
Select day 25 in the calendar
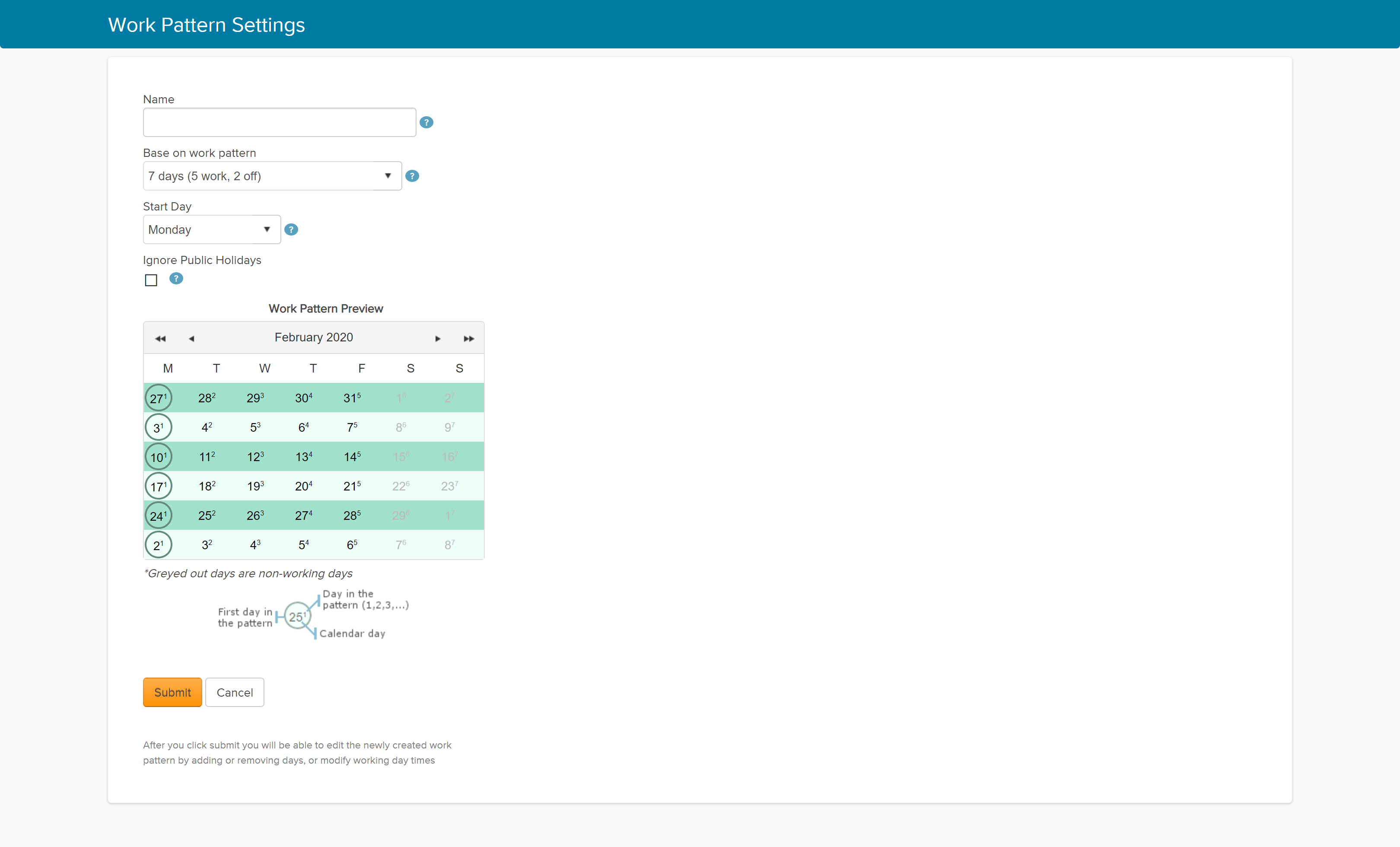click(207, 516)
